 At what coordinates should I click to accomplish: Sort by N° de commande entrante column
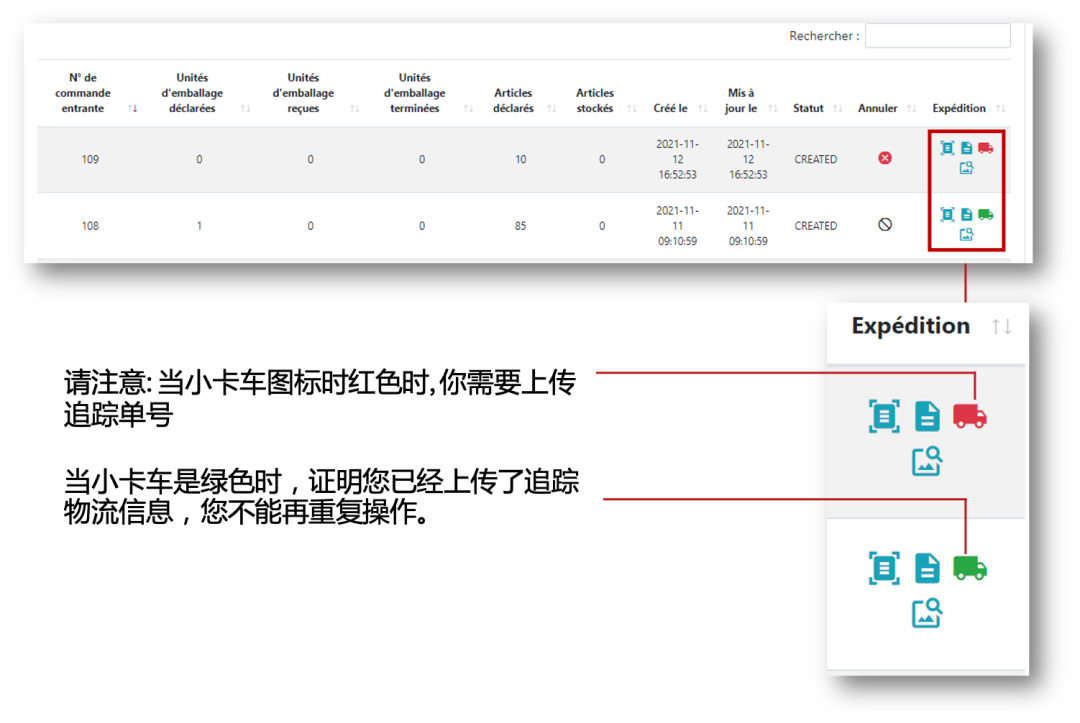tap(83, 93)
